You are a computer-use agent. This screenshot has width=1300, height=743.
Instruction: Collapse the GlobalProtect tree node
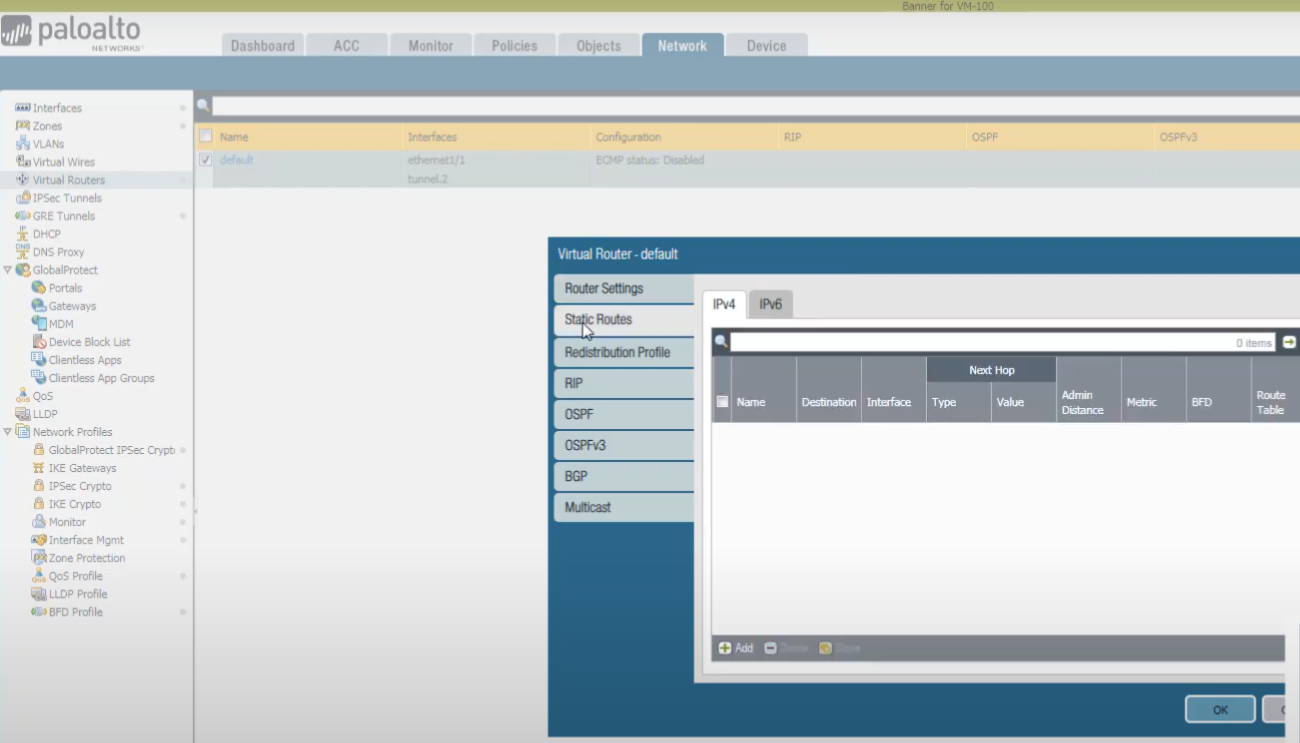click(x=7, y=270)
